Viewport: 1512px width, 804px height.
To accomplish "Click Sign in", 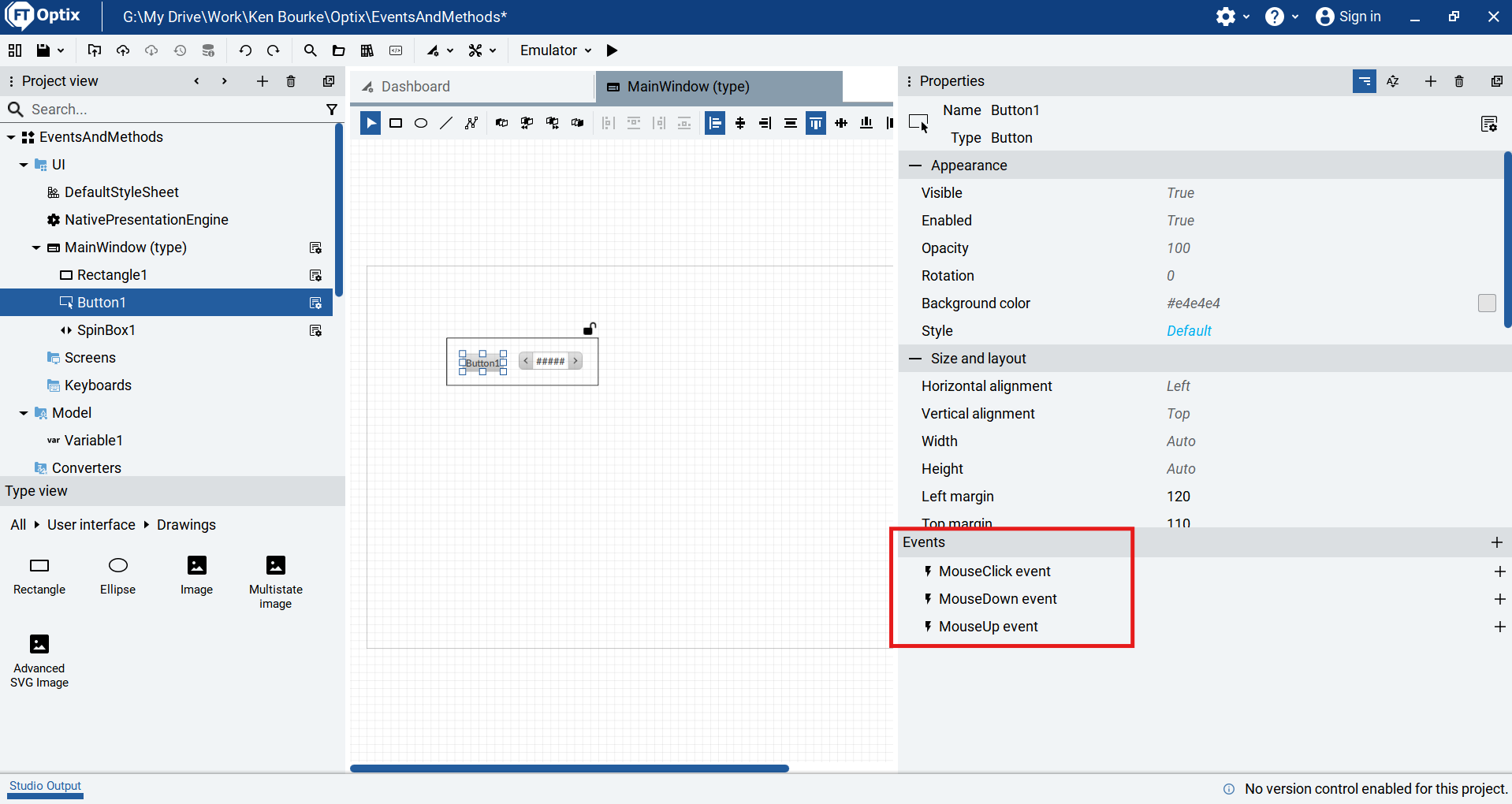I will [1349, 17].
